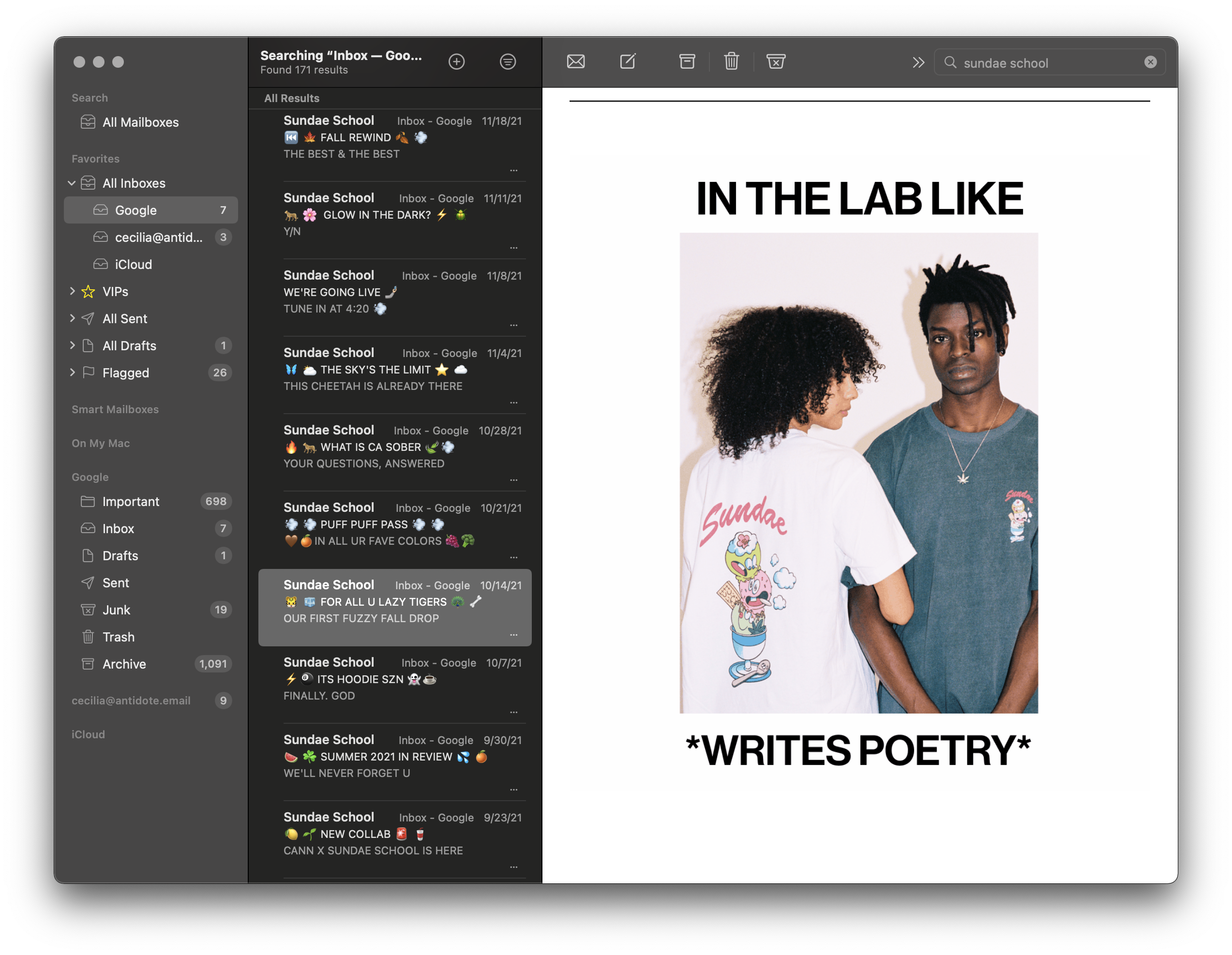This screenshot has width=1232, height=955.
Task: Open the Archive mailbox
Action: pyautogui.click(x=124, y=664)
